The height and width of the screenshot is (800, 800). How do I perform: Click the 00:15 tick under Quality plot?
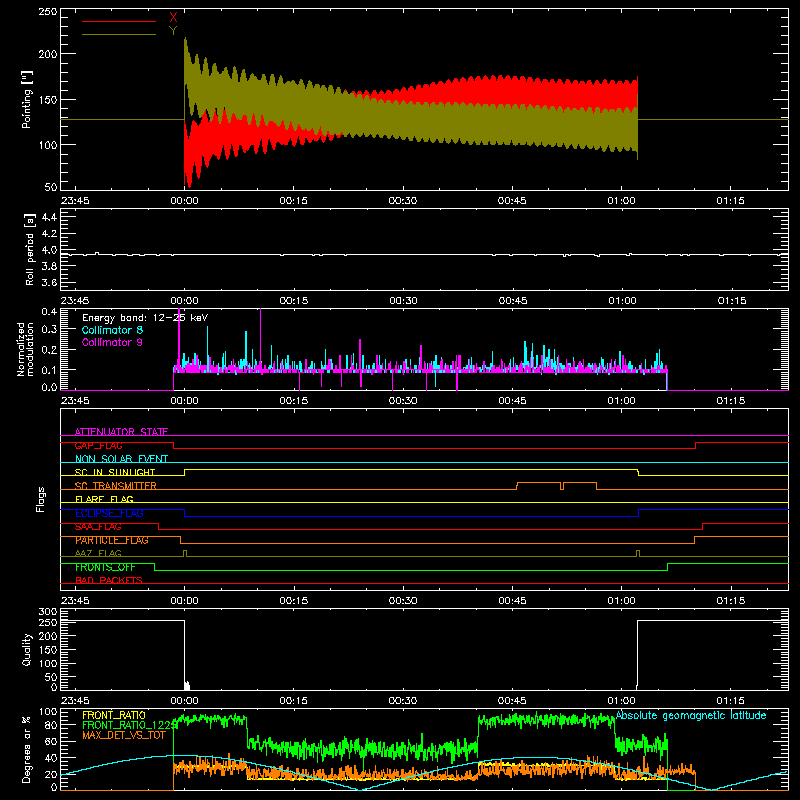point(293,701)
